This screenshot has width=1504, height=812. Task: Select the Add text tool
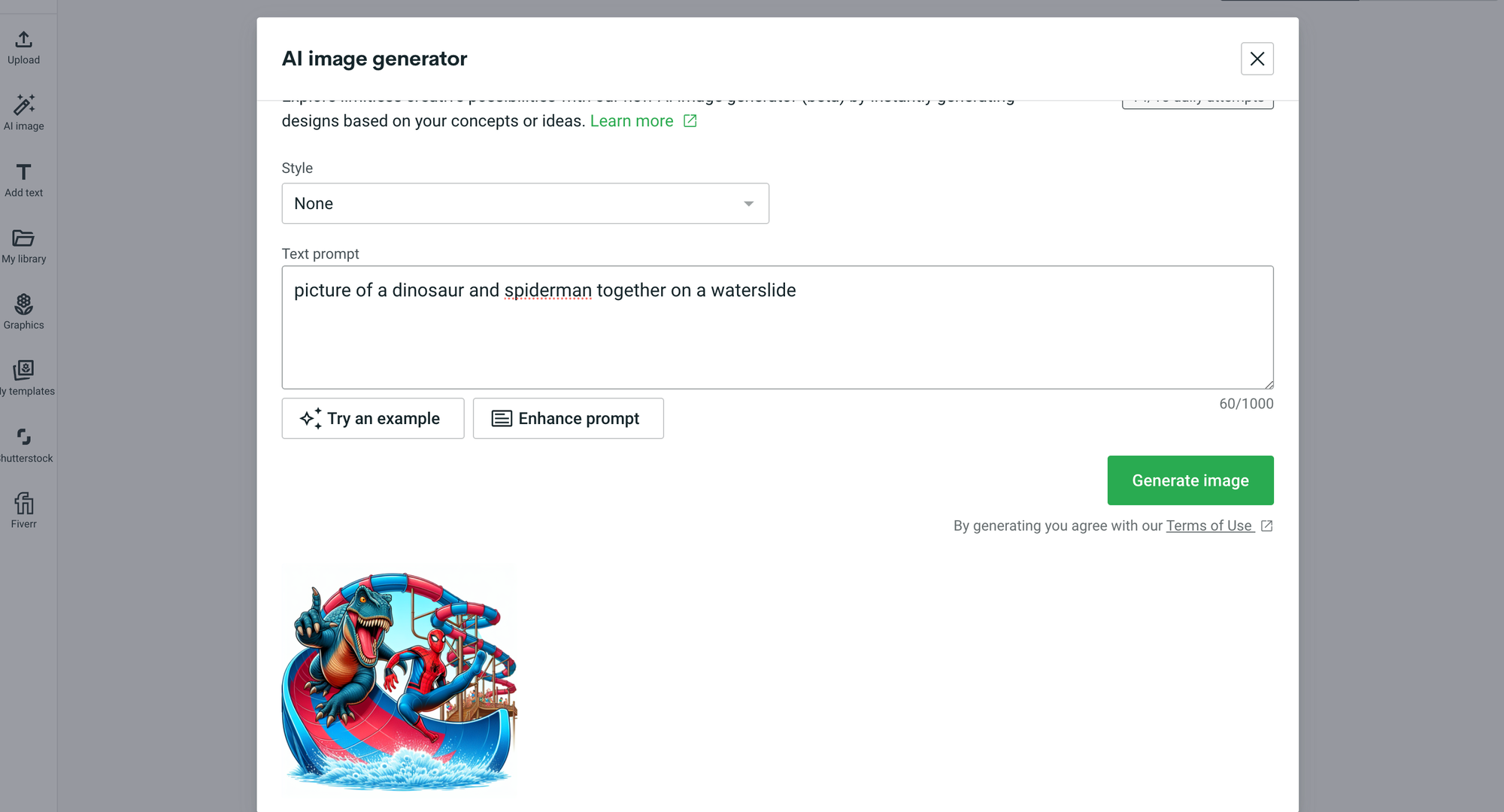[x=23, y=179]
